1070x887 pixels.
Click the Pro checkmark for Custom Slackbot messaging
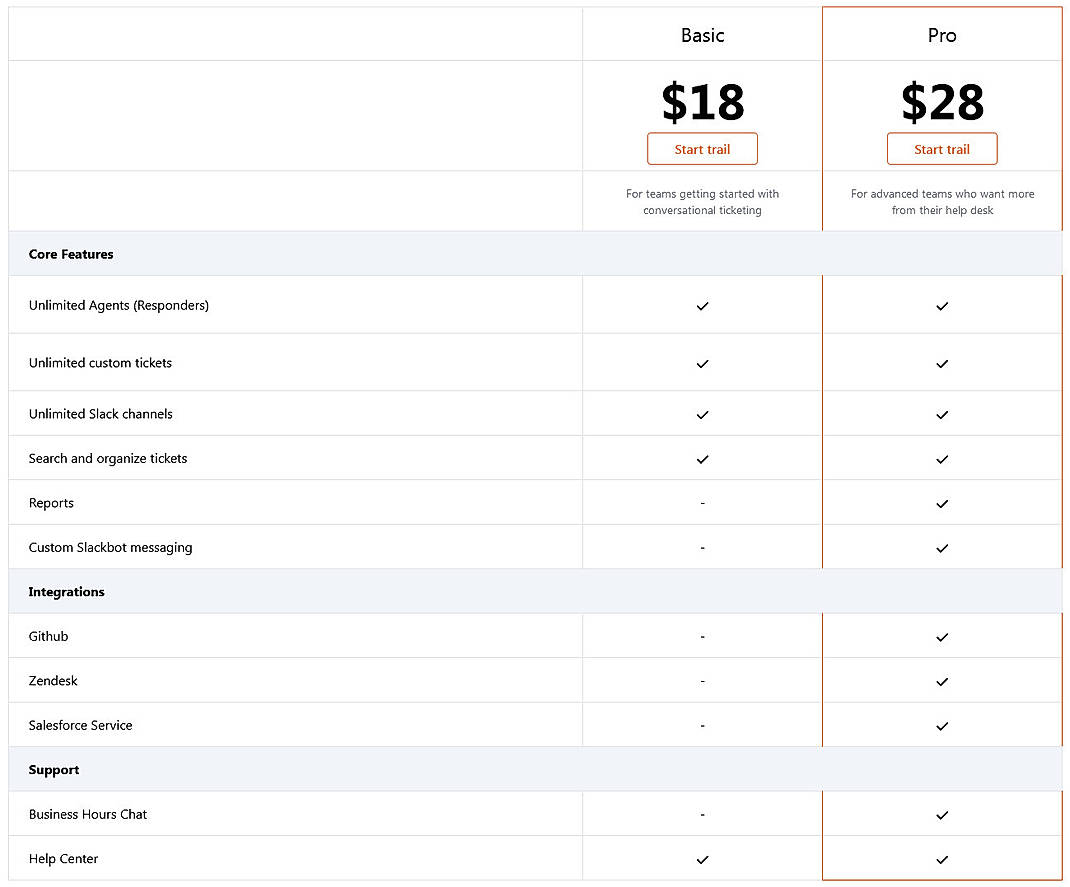click(x=941, y=548)
